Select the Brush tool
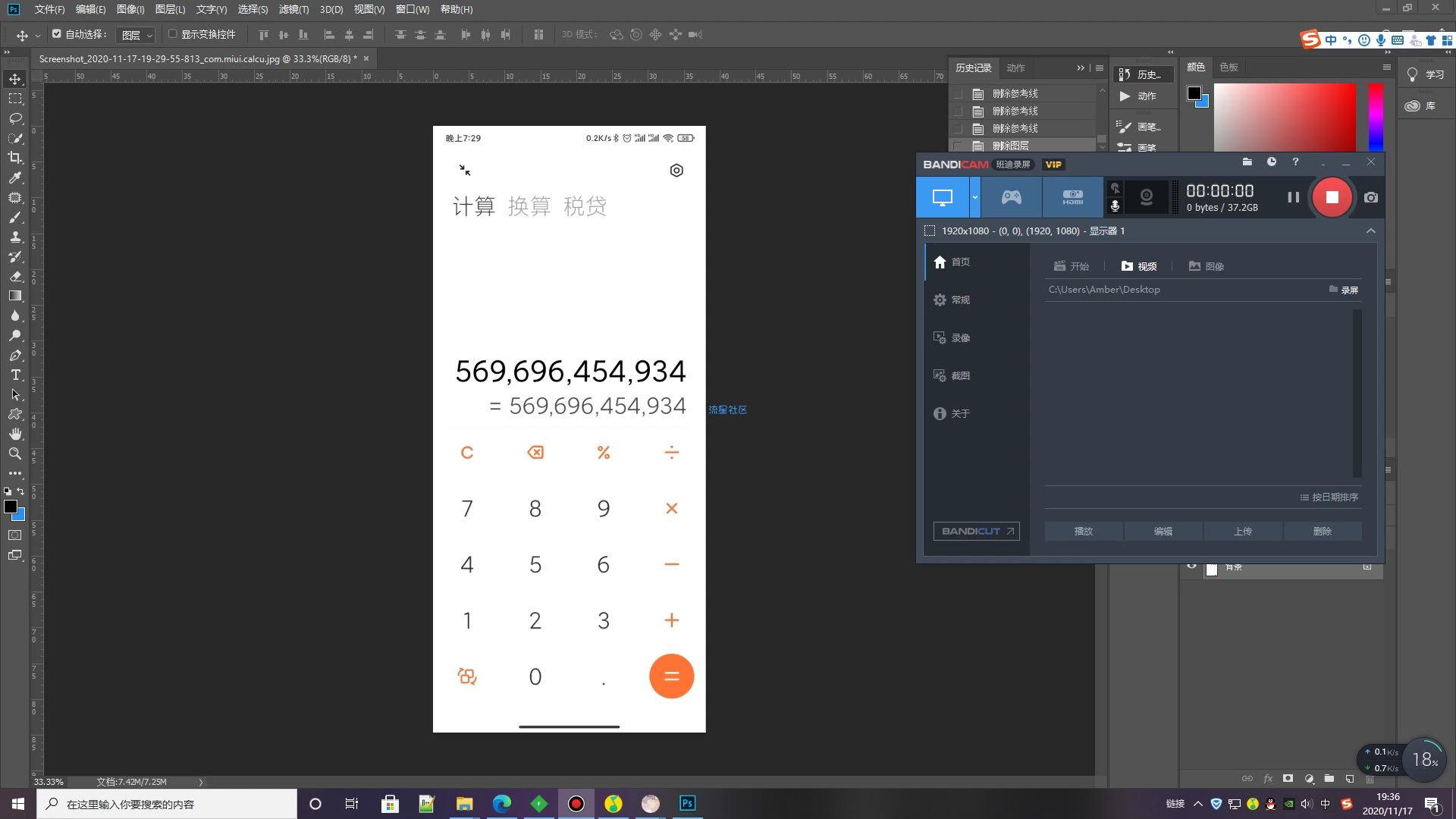This screenshot has width=1456, height=819. click(15, 217)
